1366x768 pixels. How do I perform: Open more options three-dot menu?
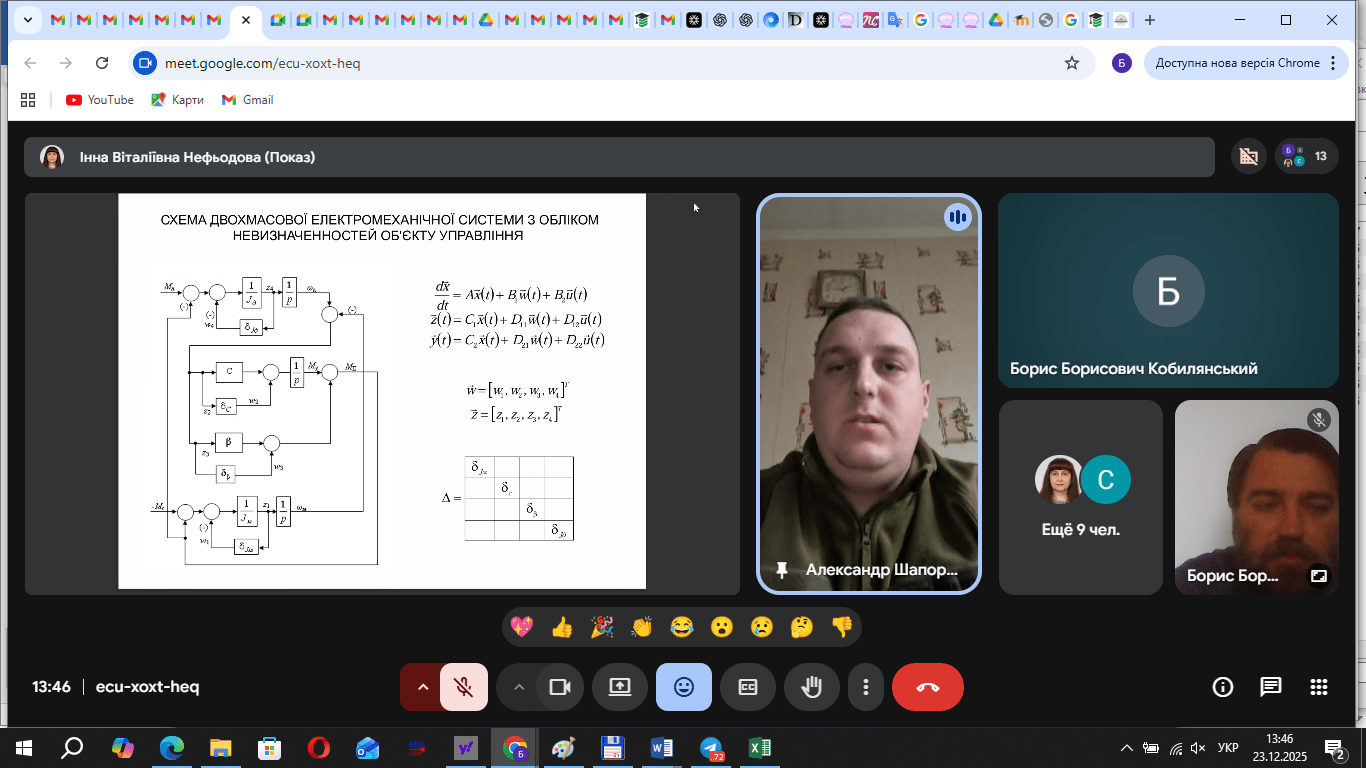[865, 687]
